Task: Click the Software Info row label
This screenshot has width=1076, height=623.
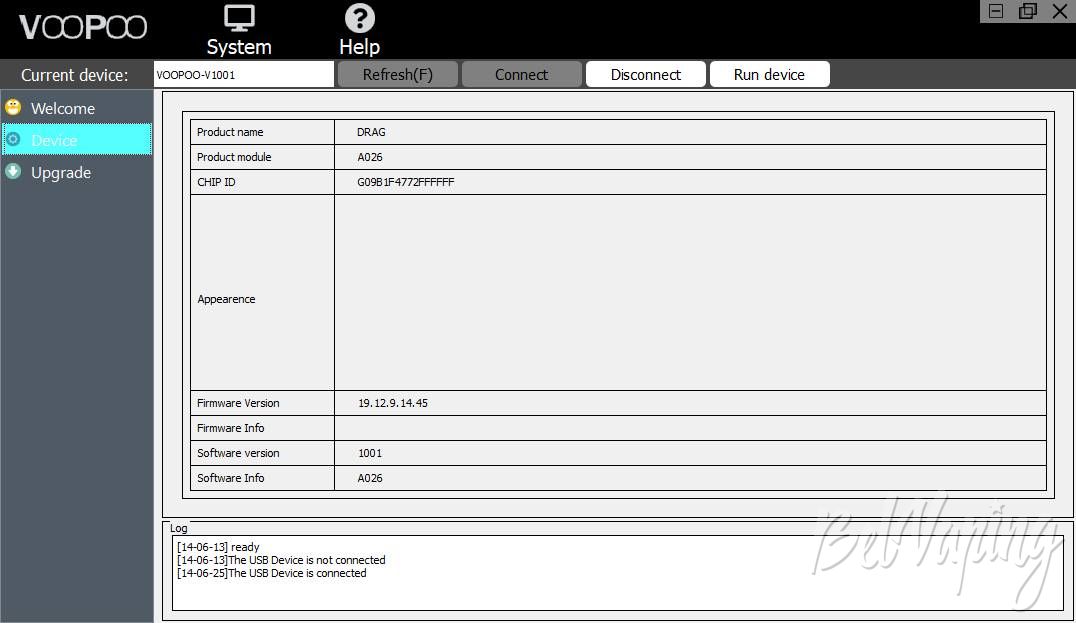Action: (231, 478)
